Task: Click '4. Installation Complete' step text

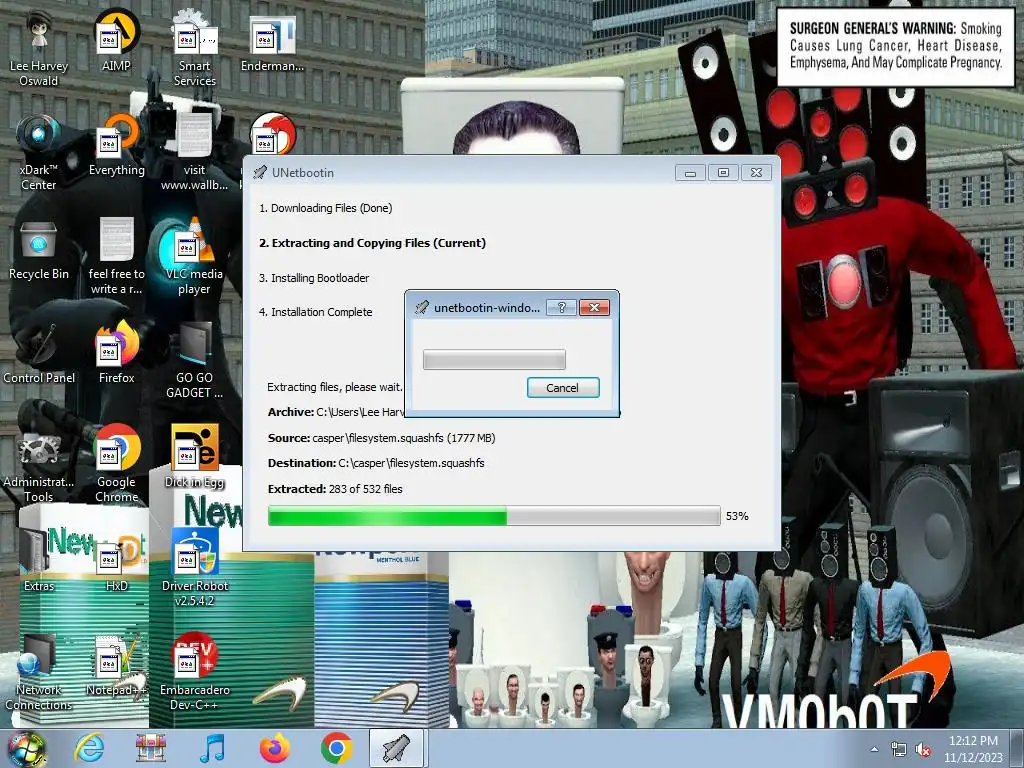Action: click(x=315, y=312)
